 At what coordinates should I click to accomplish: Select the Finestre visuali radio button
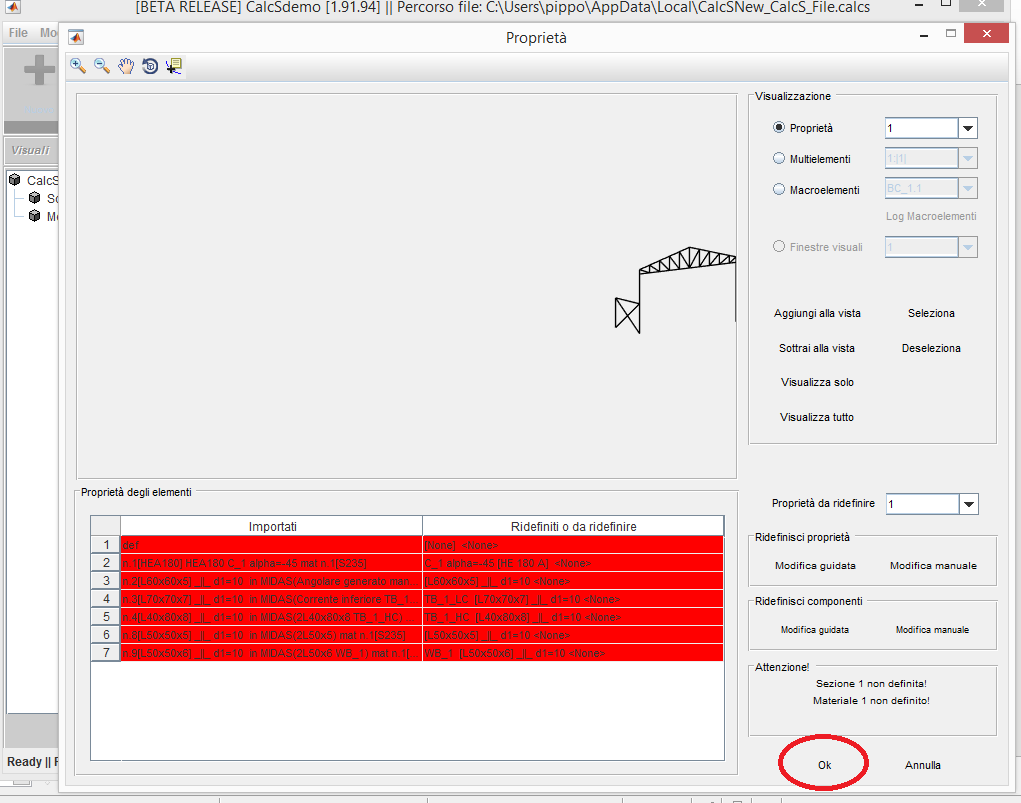pyautogui.click(x=779, y=246)
